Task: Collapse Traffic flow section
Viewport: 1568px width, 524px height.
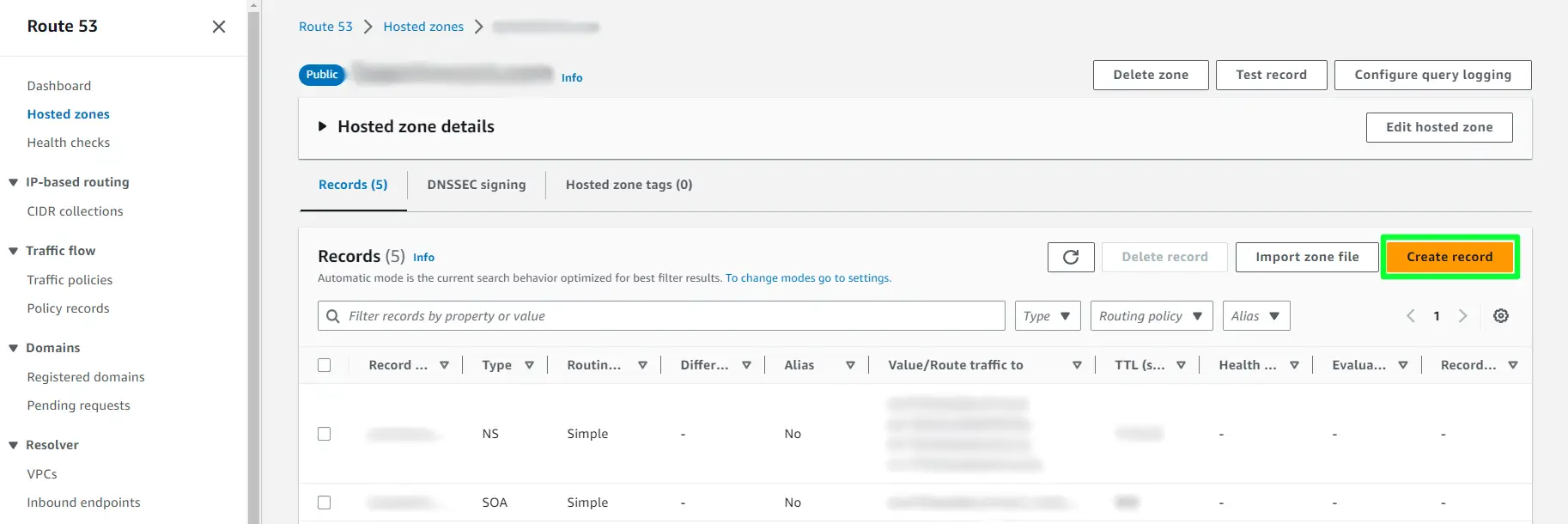Action: coord(13,251)
